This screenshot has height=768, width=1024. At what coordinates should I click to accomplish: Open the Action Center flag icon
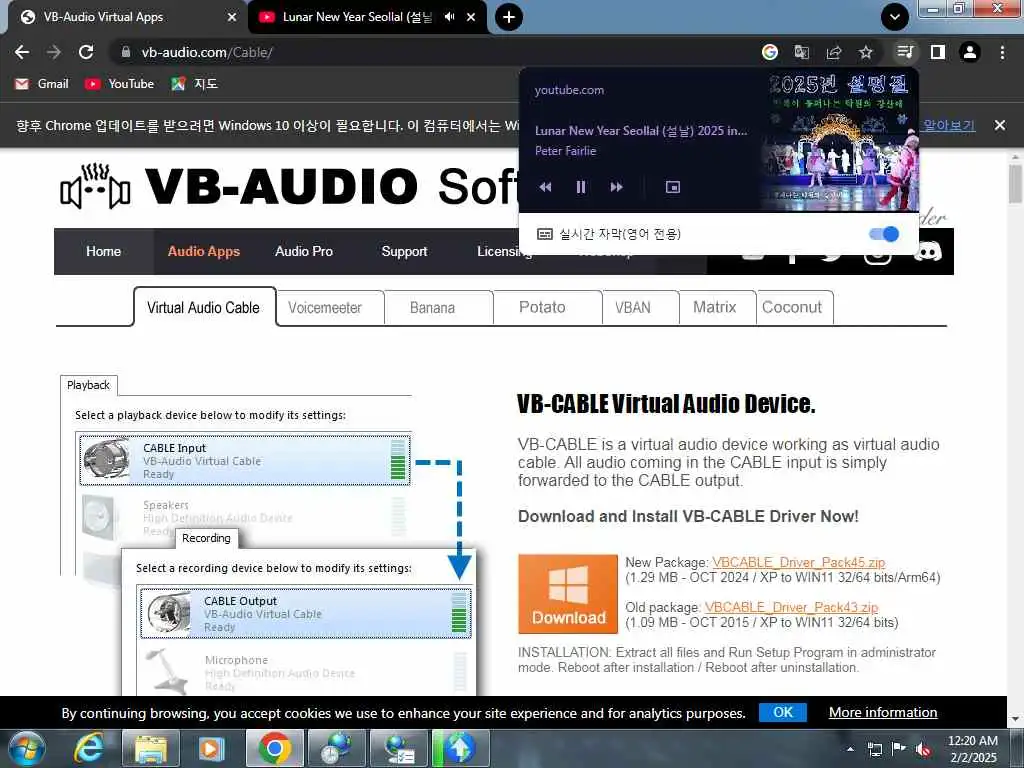899,749
